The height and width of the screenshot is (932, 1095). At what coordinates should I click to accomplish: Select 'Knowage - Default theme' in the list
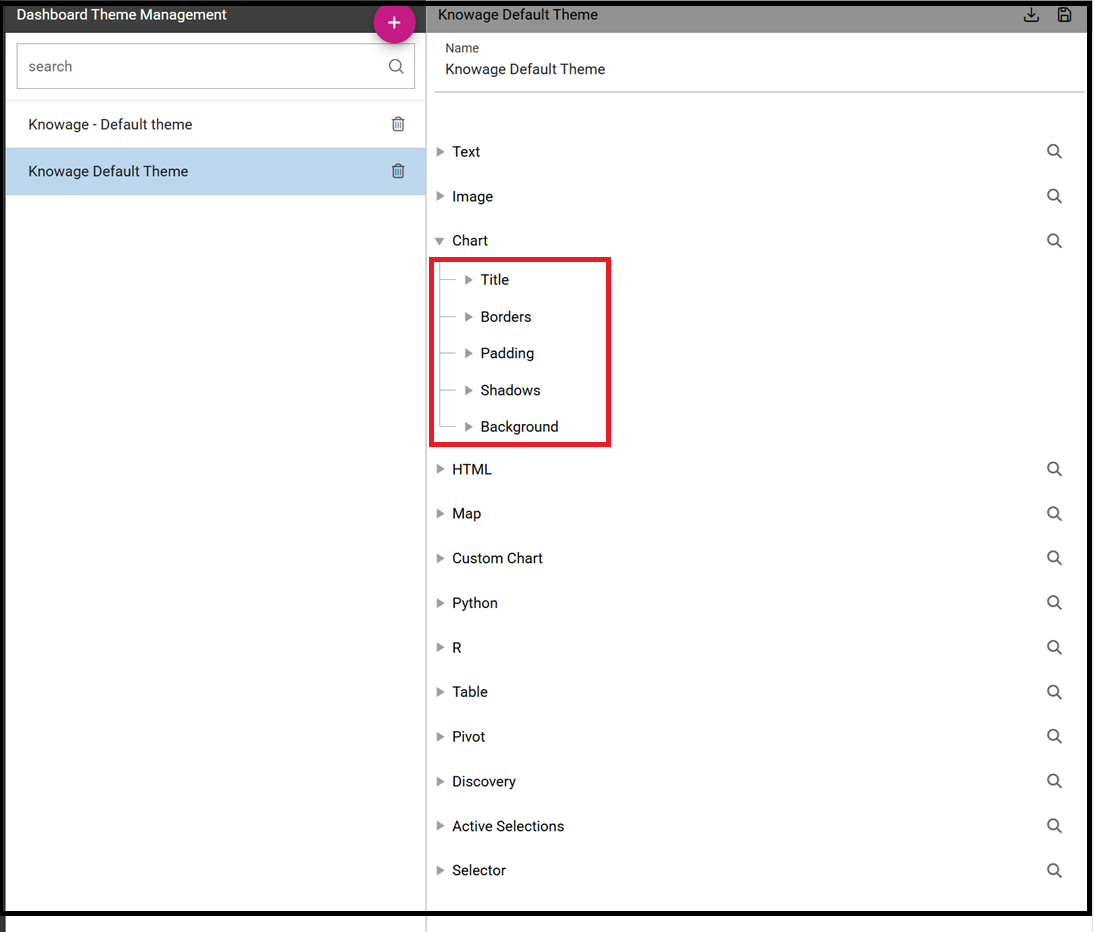click(x=216, y=124)
